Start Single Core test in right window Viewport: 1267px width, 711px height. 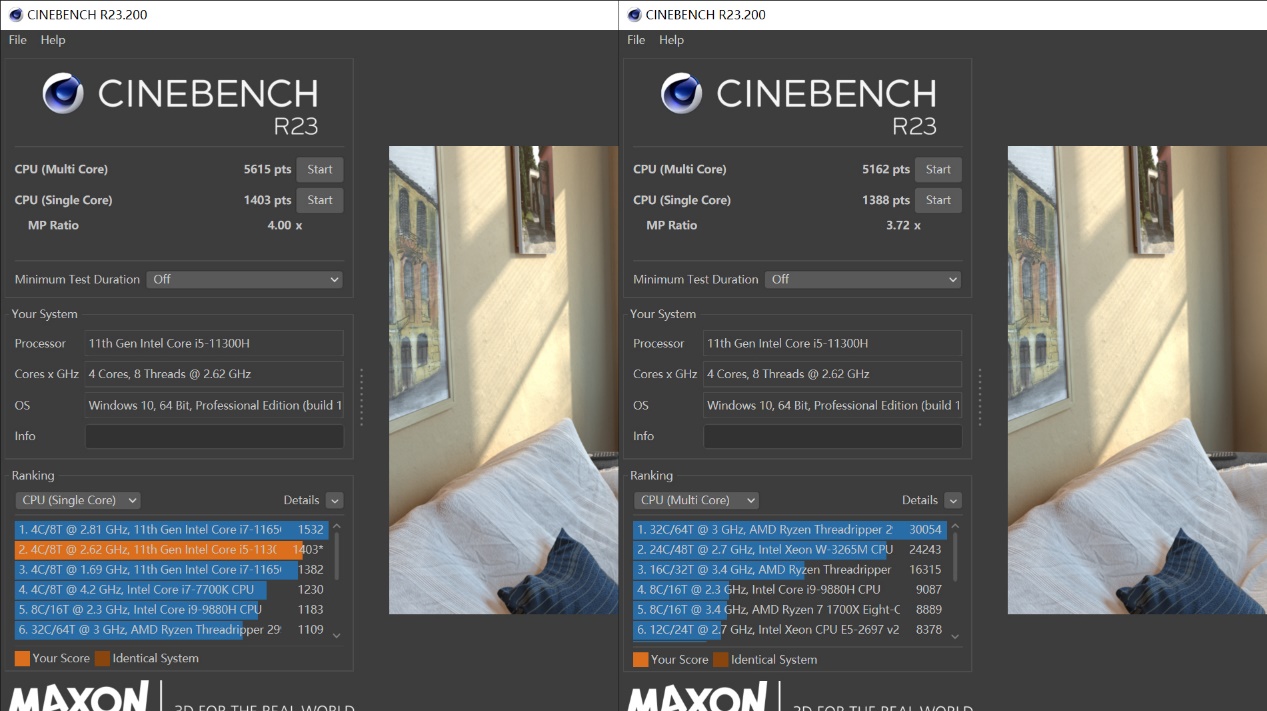[x=938, y=200]
